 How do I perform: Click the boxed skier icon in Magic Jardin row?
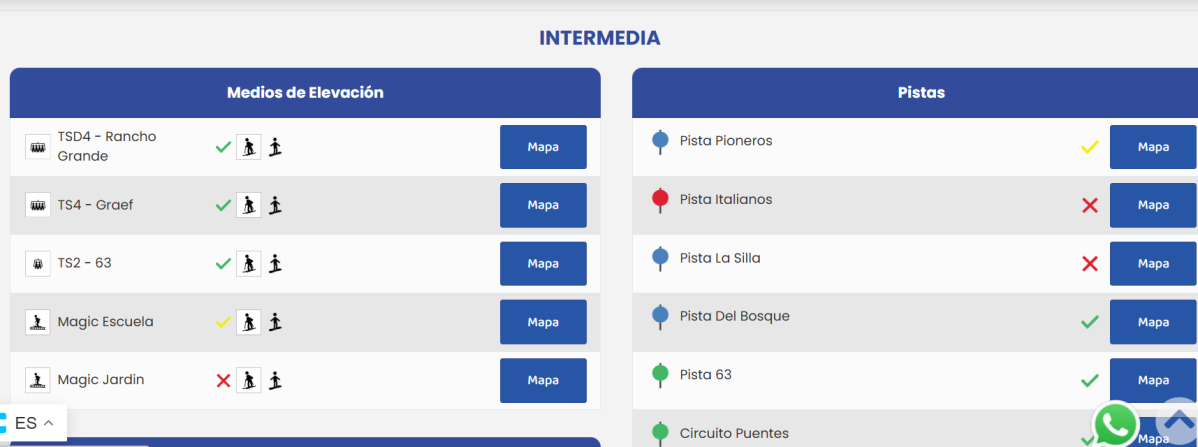point(248,381)
